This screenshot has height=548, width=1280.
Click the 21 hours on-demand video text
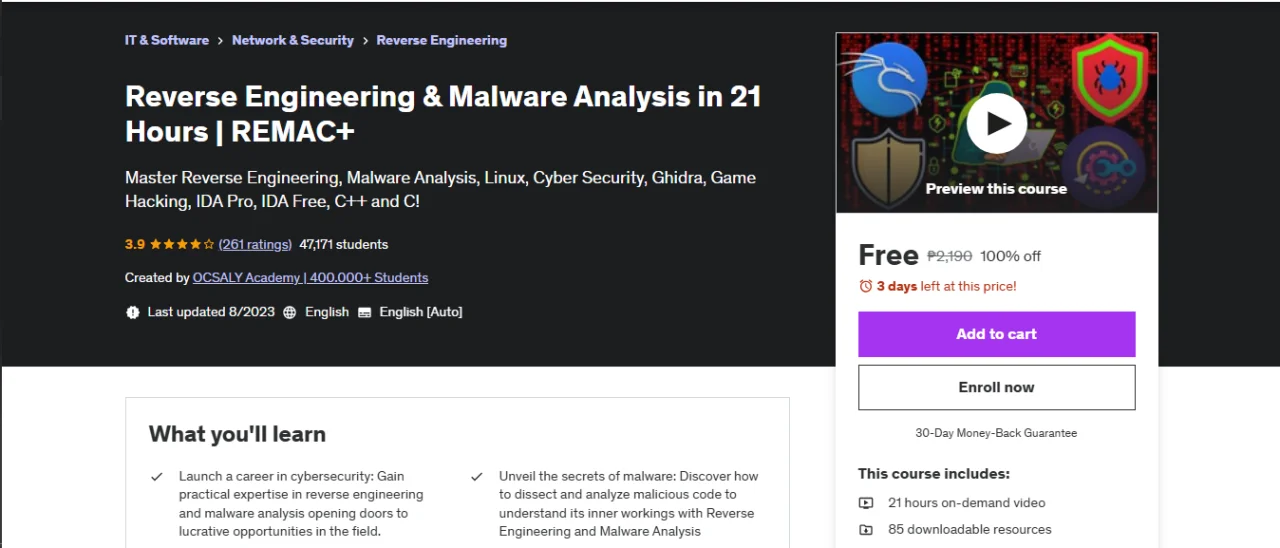pyautogui.click(x=967, y=503)
